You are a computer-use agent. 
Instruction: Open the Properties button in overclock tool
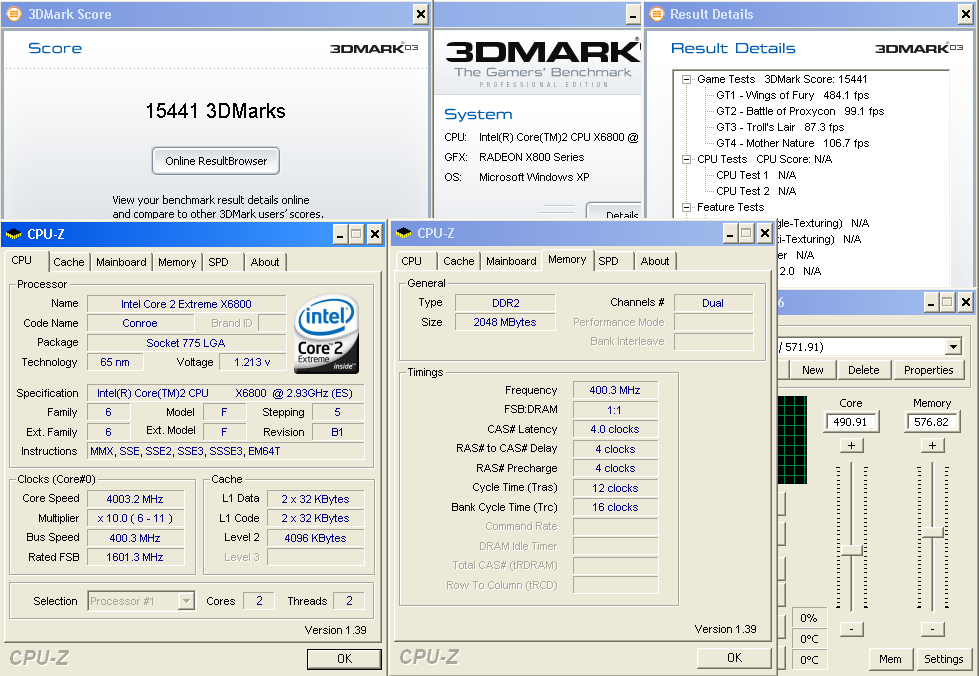[928, 370]
